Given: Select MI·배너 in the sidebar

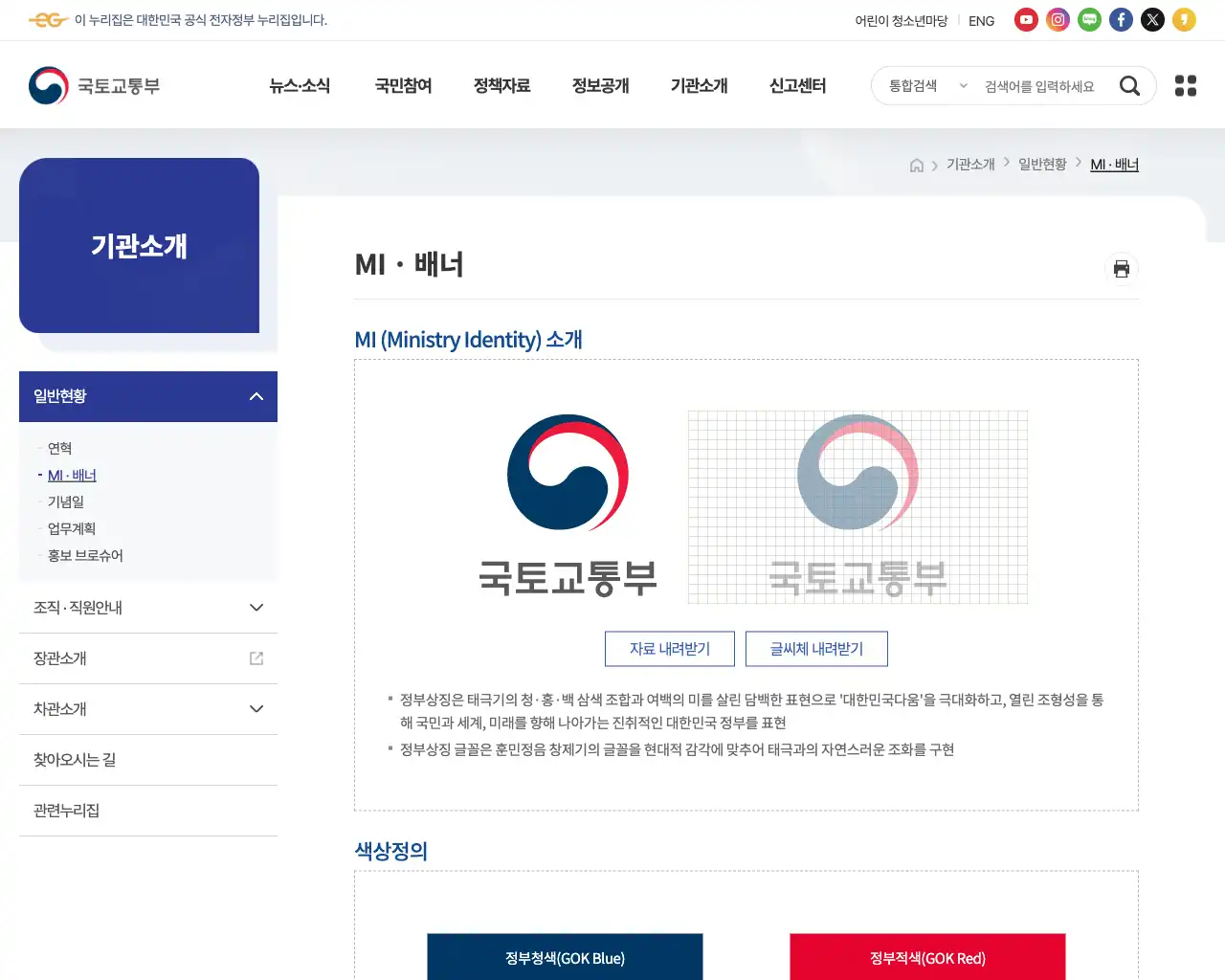Looking at the screenshot, I should [72, 475].
